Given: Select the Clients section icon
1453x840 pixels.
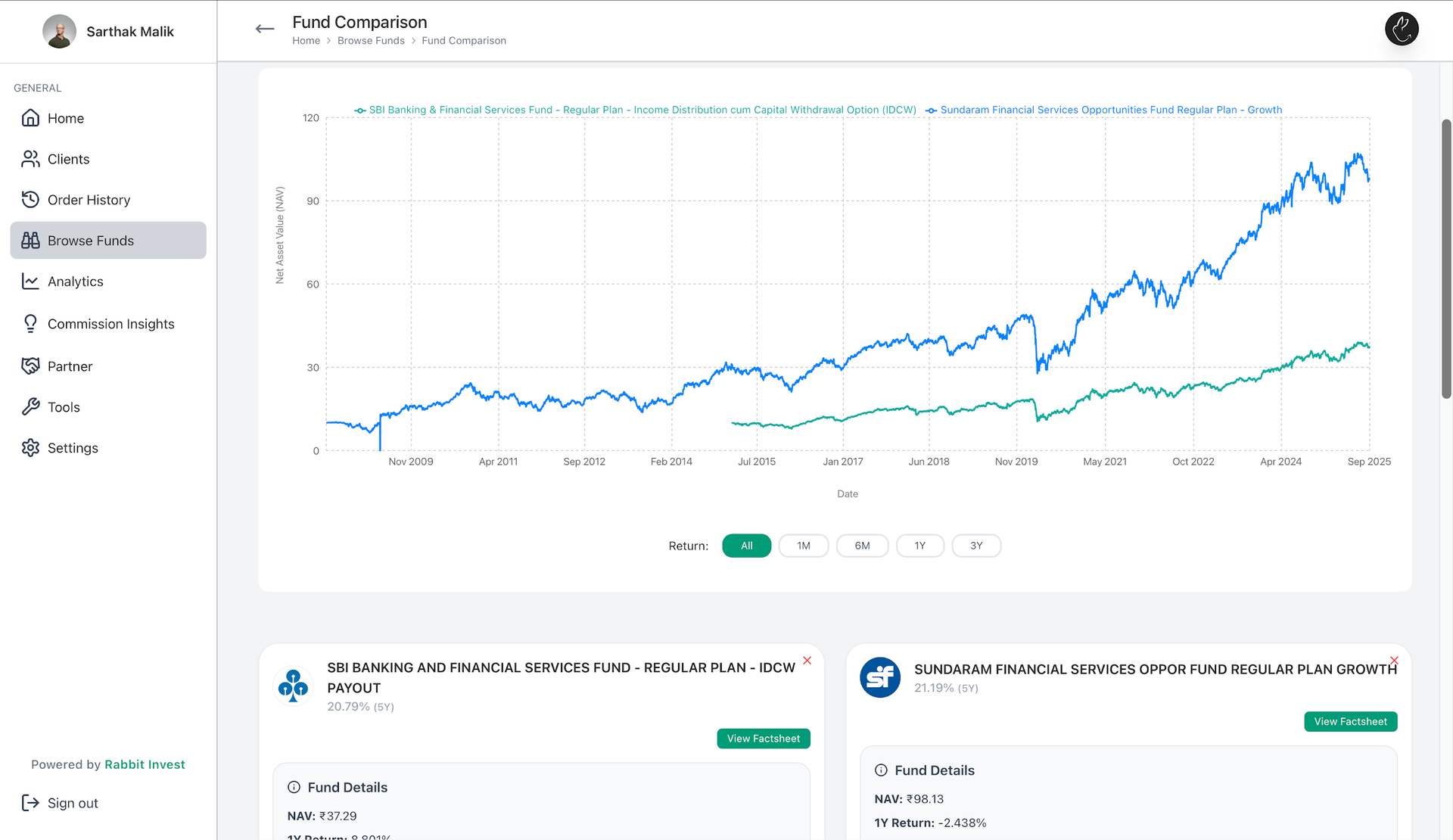Looking at the screenshot, I should coord(30,159).
